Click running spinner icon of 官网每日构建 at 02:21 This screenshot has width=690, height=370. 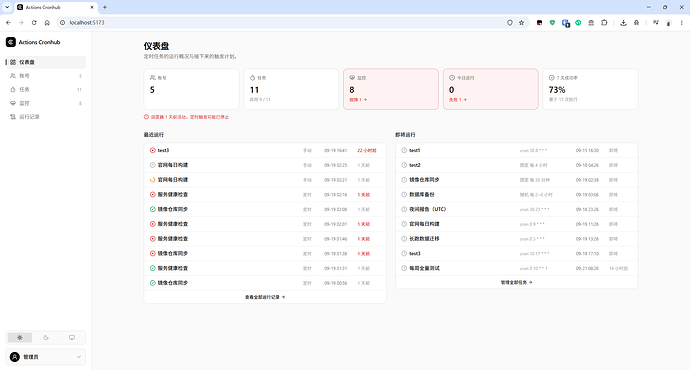[153, 180]
